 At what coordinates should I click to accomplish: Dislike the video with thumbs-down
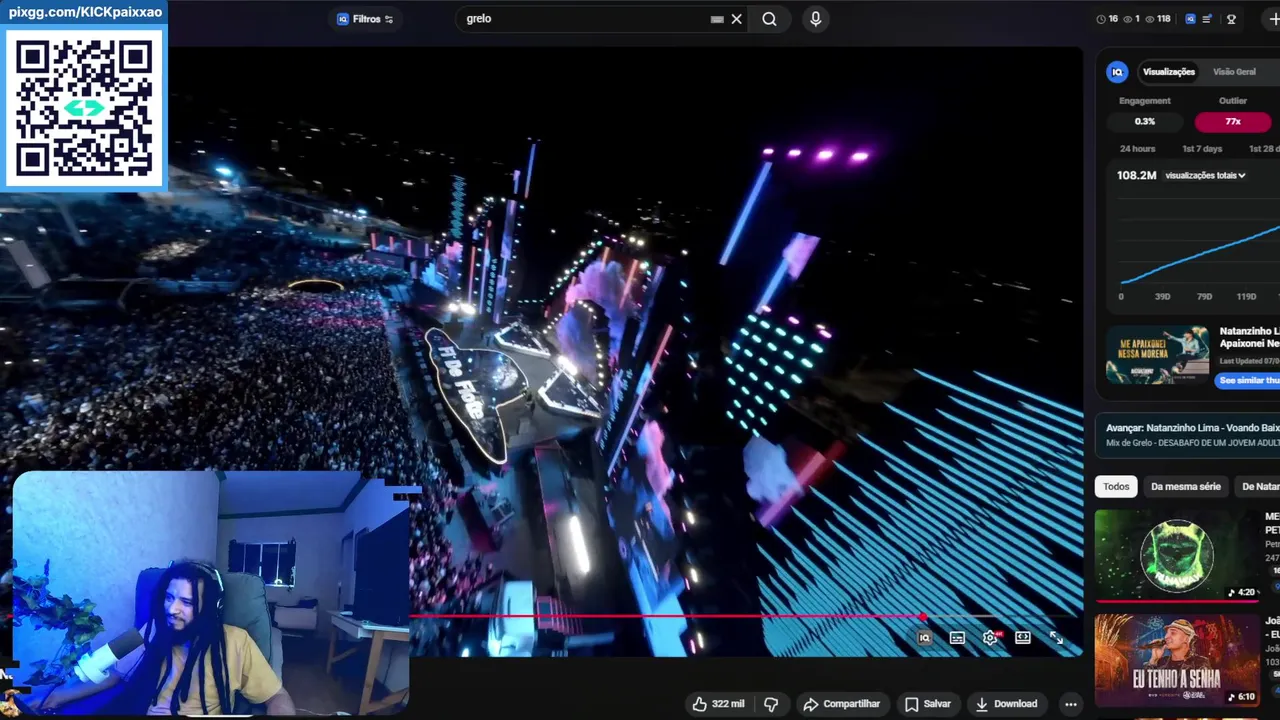(771, 704)
